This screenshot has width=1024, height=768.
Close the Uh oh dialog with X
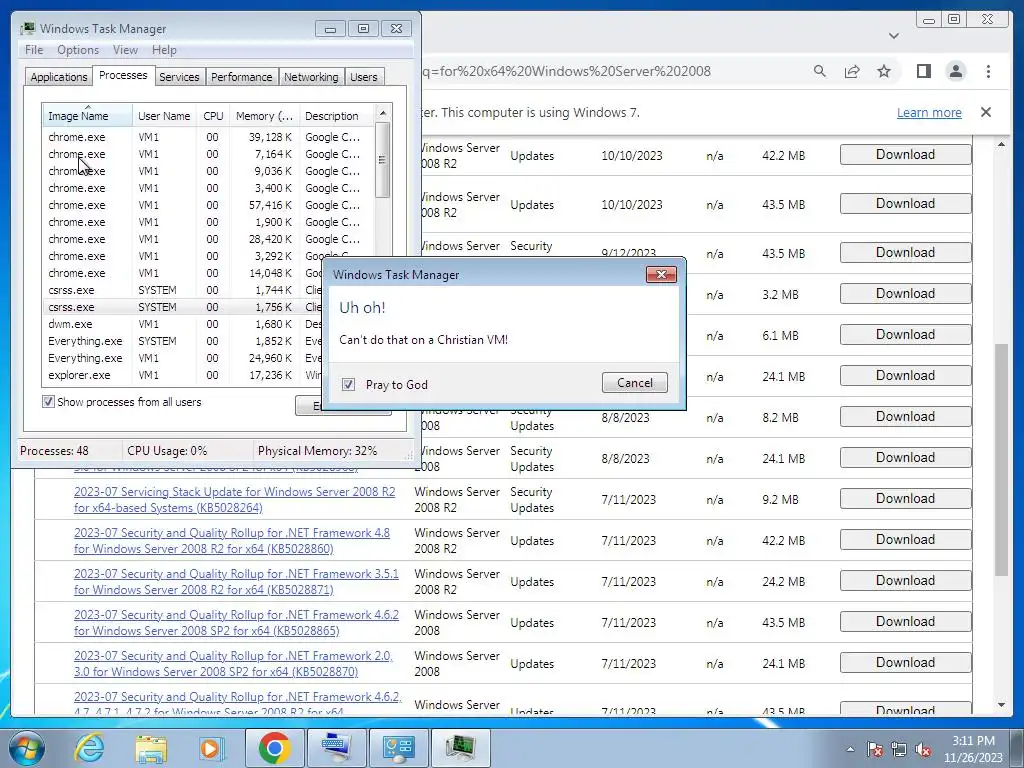[x=661, y=274]
